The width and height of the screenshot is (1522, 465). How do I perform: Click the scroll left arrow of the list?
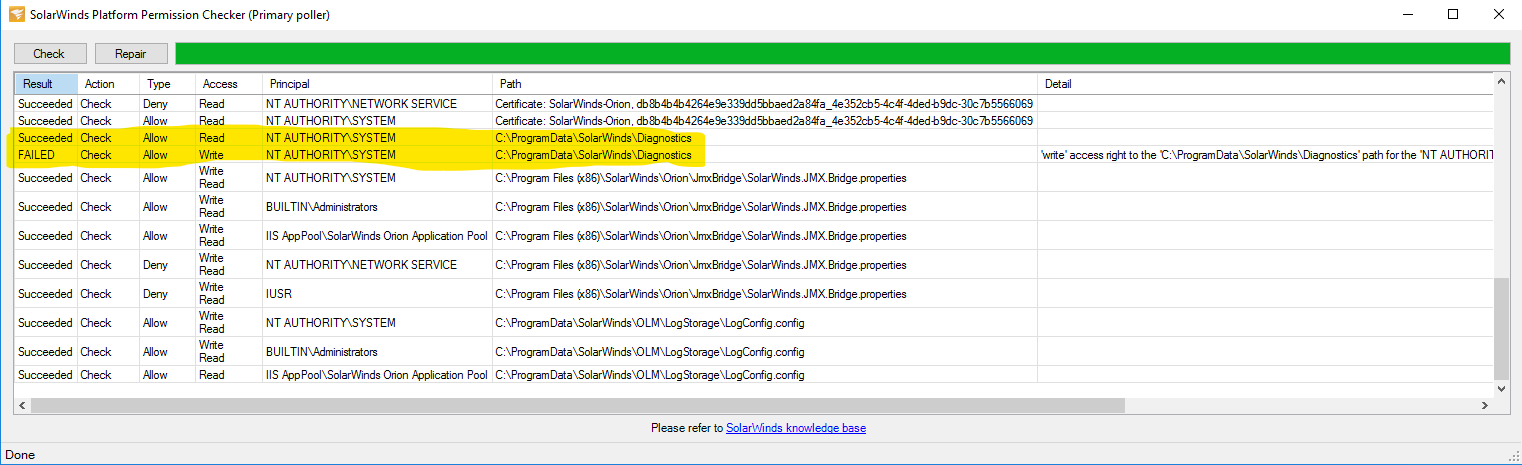click(22, 405)
